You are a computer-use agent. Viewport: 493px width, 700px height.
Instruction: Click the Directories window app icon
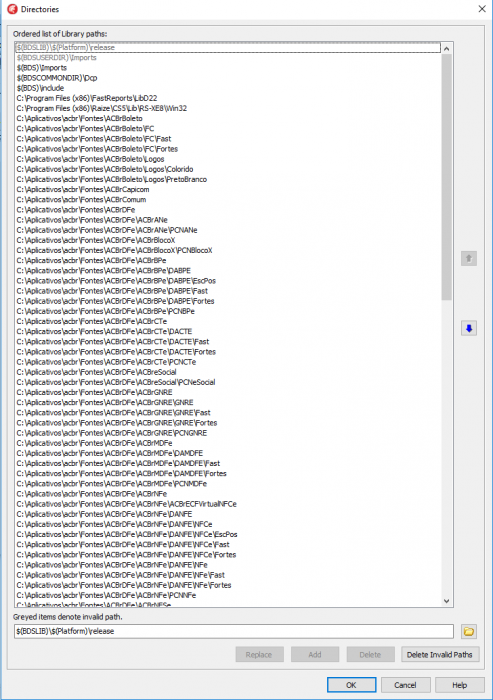click(x=12, y=9)
